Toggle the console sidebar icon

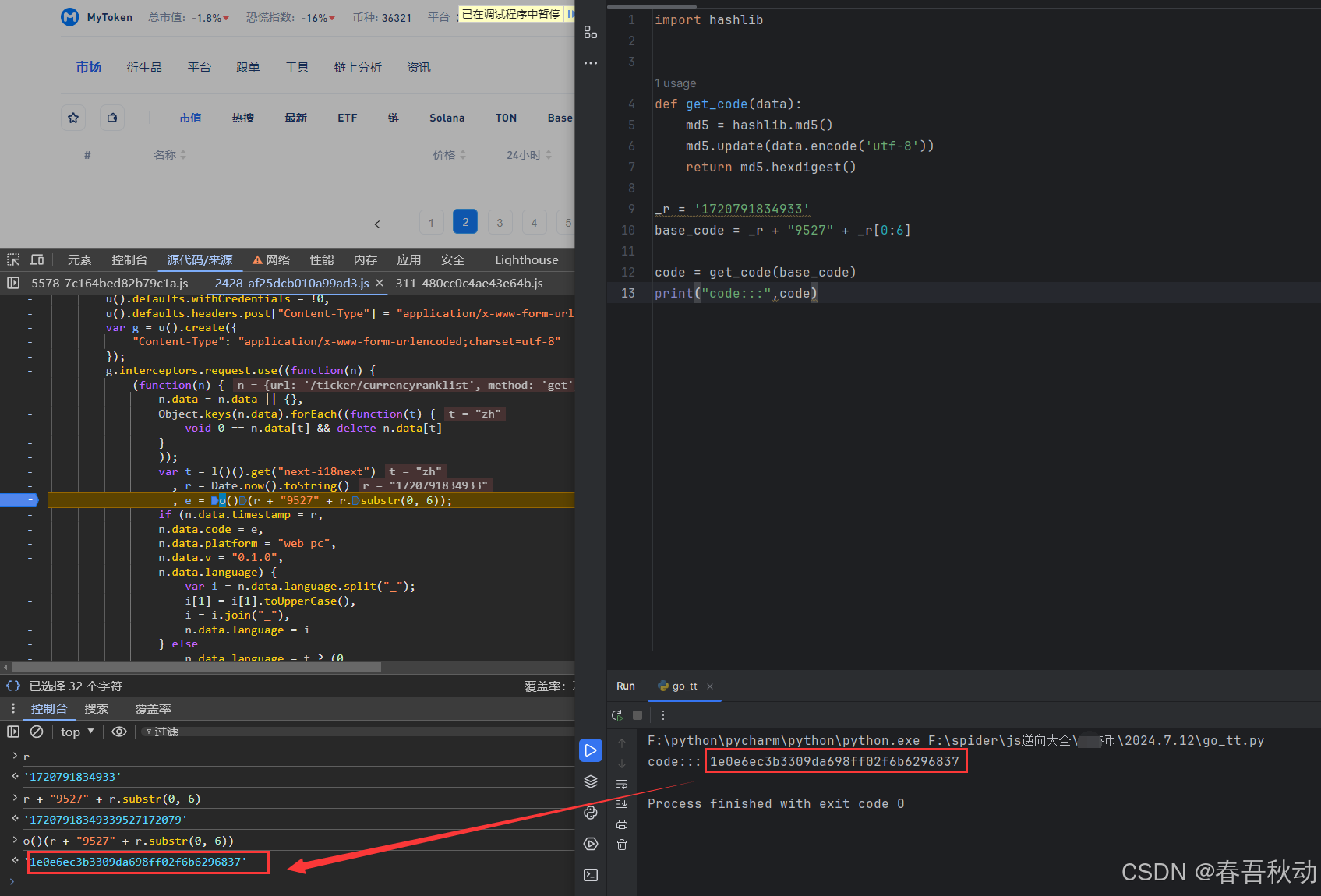(x=13, y=732)
